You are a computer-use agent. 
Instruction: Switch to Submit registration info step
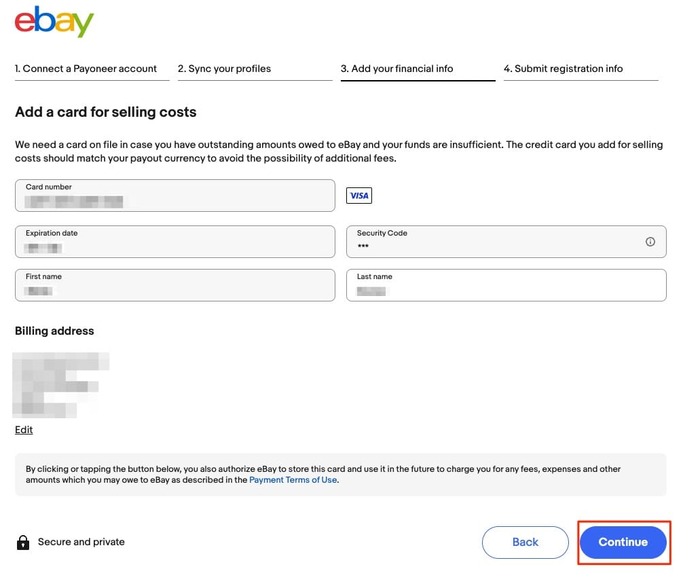click(563, 69)
